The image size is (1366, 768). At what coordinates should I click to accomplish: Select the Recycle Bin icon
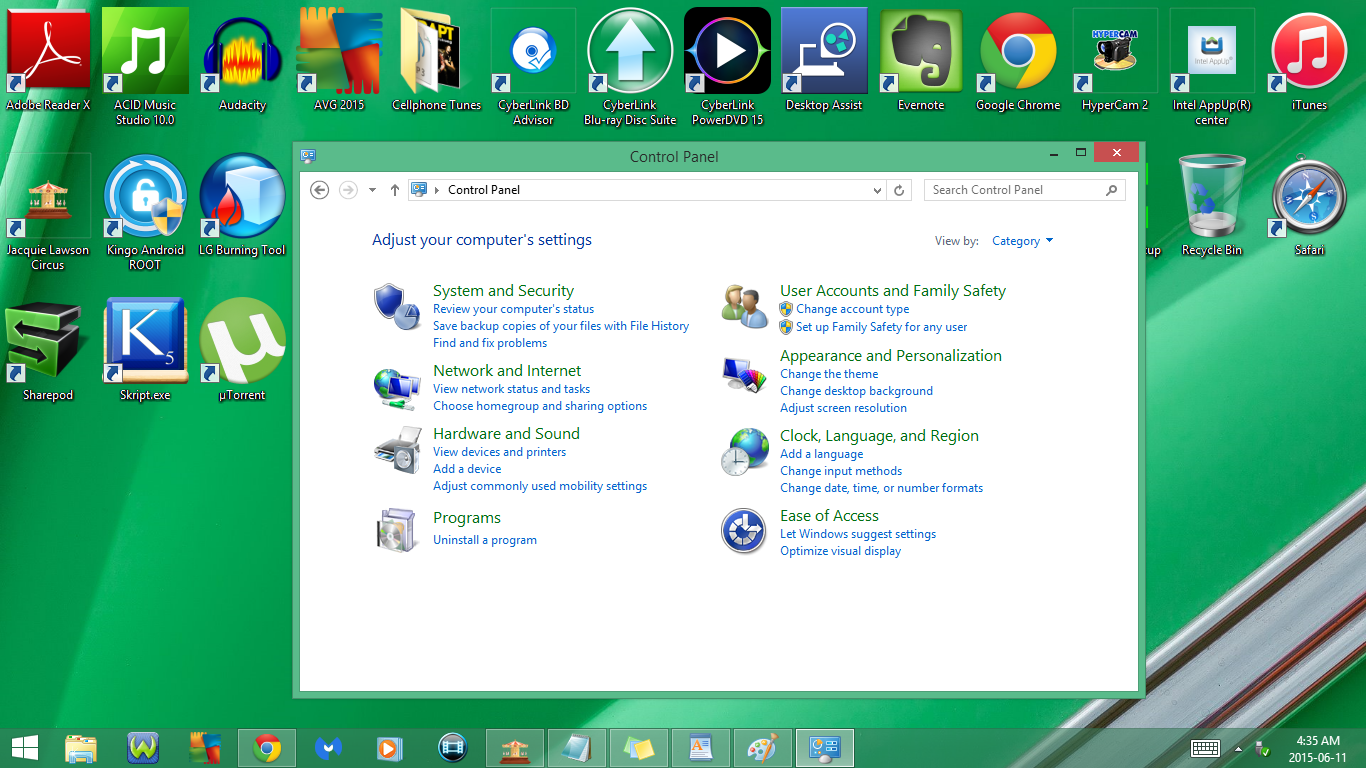click(1212, 205)
